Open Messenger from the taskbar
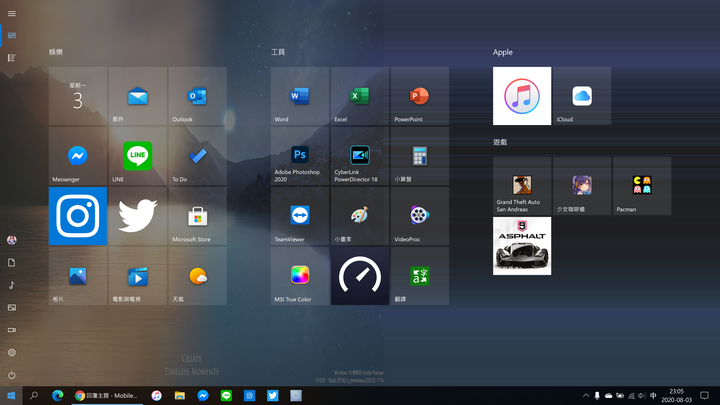The image size is (720, 405). [203, 395]
